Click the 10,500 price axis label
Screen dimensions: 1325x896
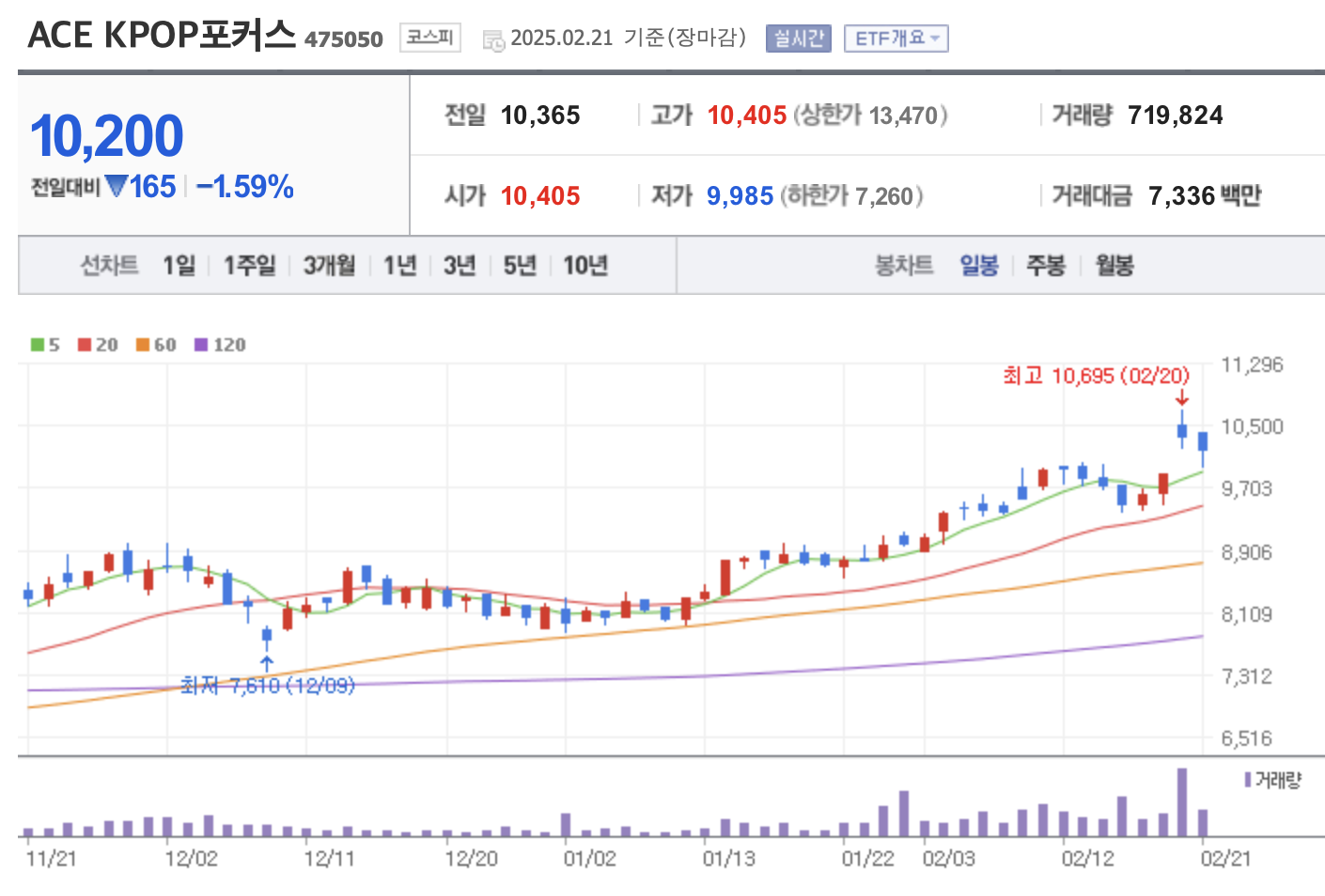click(1252, 426)
